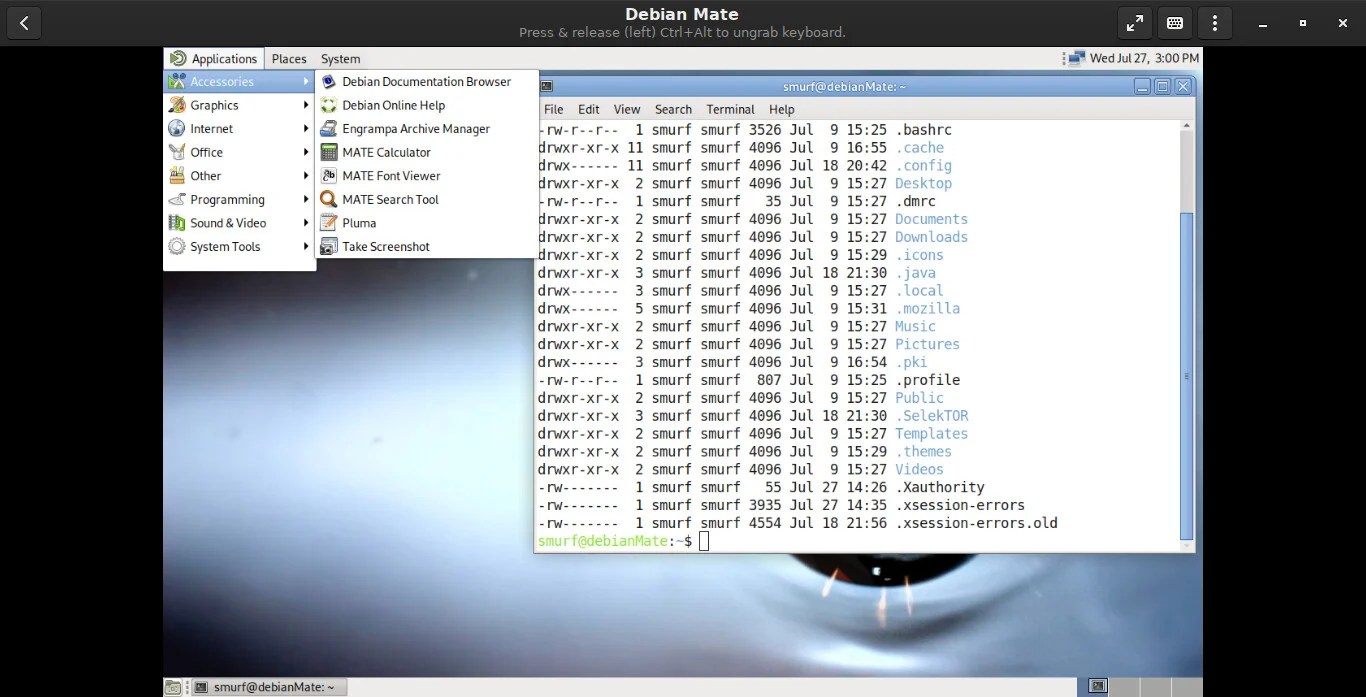Expand System Tools submenu arrow
Viewport: 1366px width, 697px height.
coord(306,246)
